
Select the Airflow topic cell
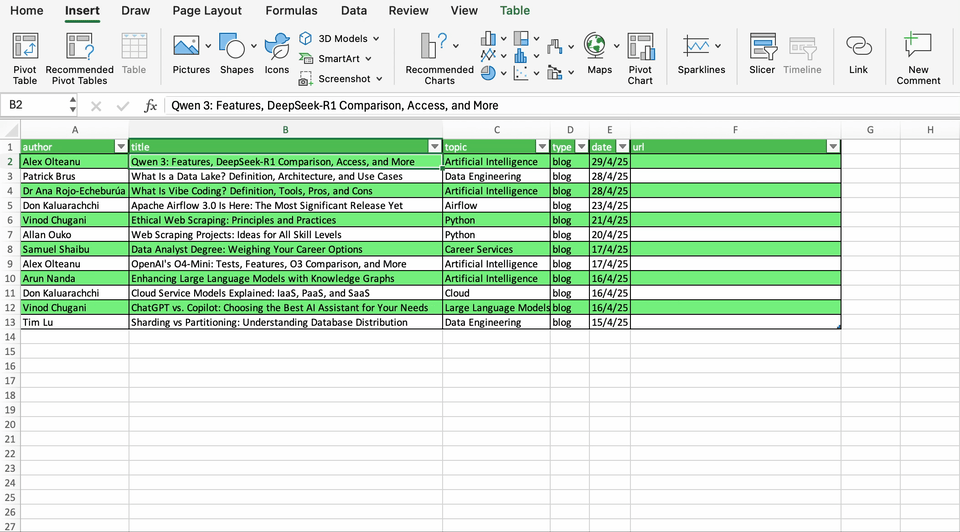[496, 206]
